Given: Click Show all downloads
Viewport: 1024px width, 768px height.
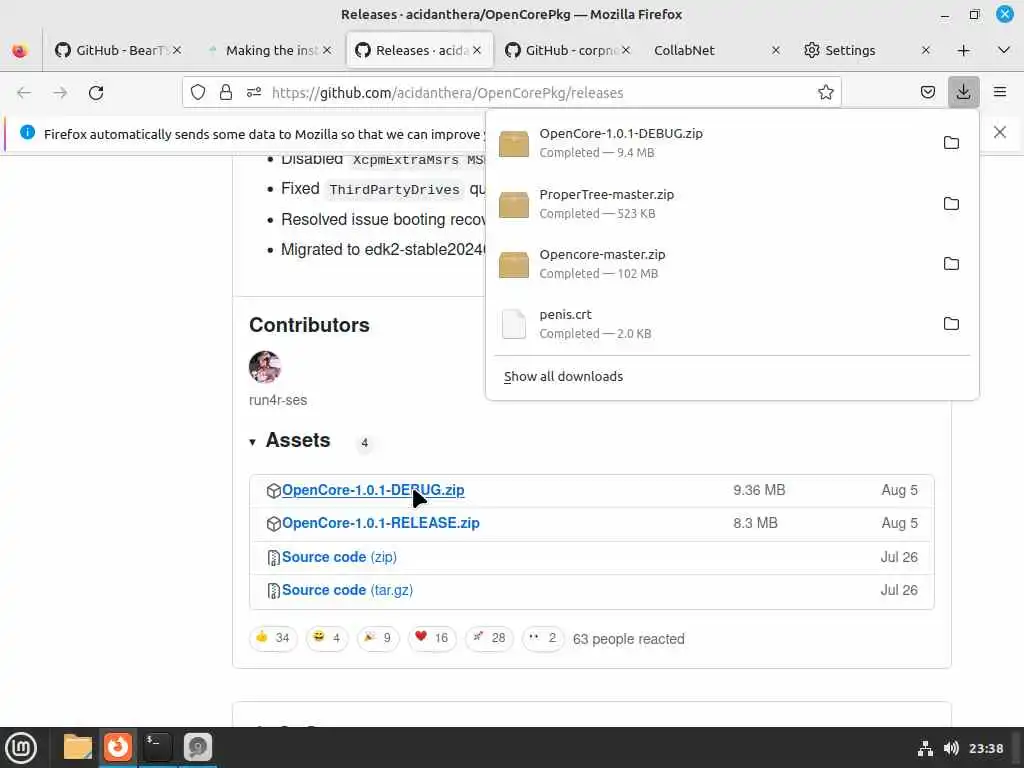Looking at the screenshot, I should point(563,376).
